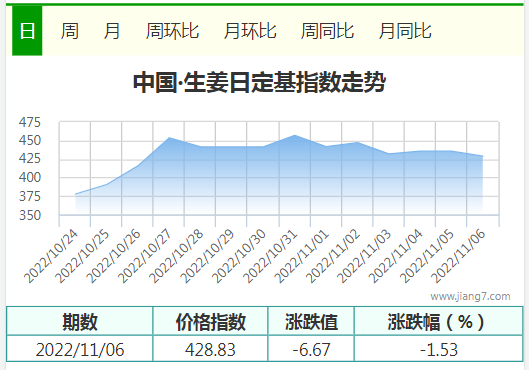Click y-axis value 450

30,140
